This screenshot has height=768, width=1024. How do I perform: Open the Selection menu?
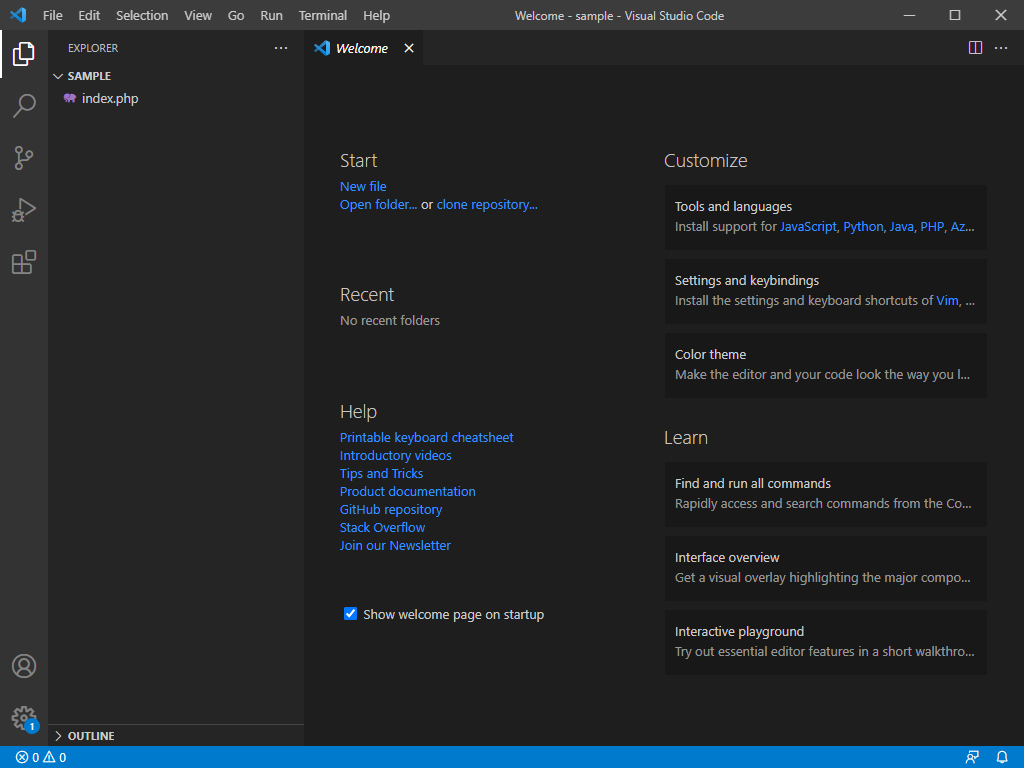pos(142,16)
